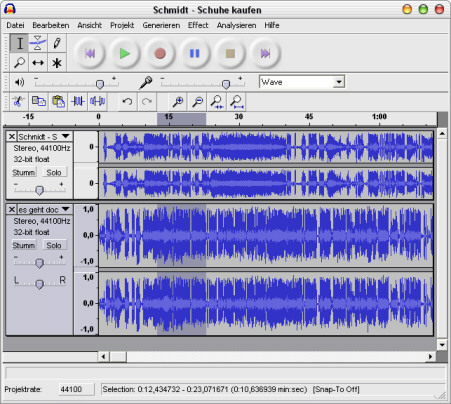Screen dimensions: 451x404
Task: Click the Fit project in window icon
Action: click(x=236, y=101)
